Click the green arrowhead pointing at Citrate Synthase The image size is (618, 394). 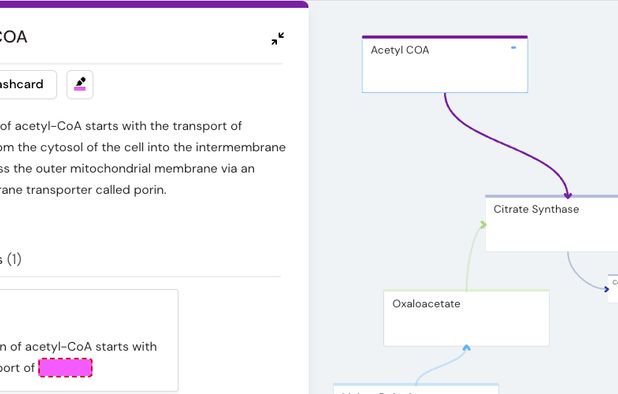pos(483,224)
